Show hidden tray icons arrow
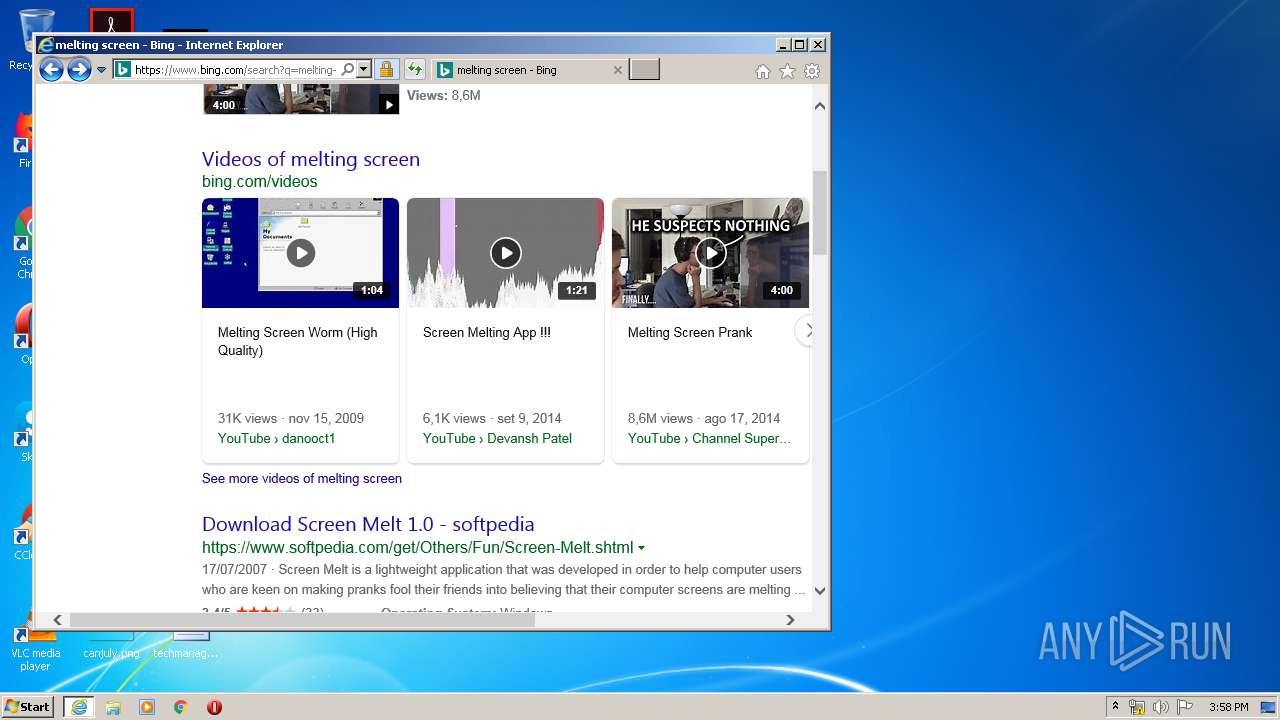Image resolution: width=1280 pixels, height=720 pixels. (x=1115, y=706)
